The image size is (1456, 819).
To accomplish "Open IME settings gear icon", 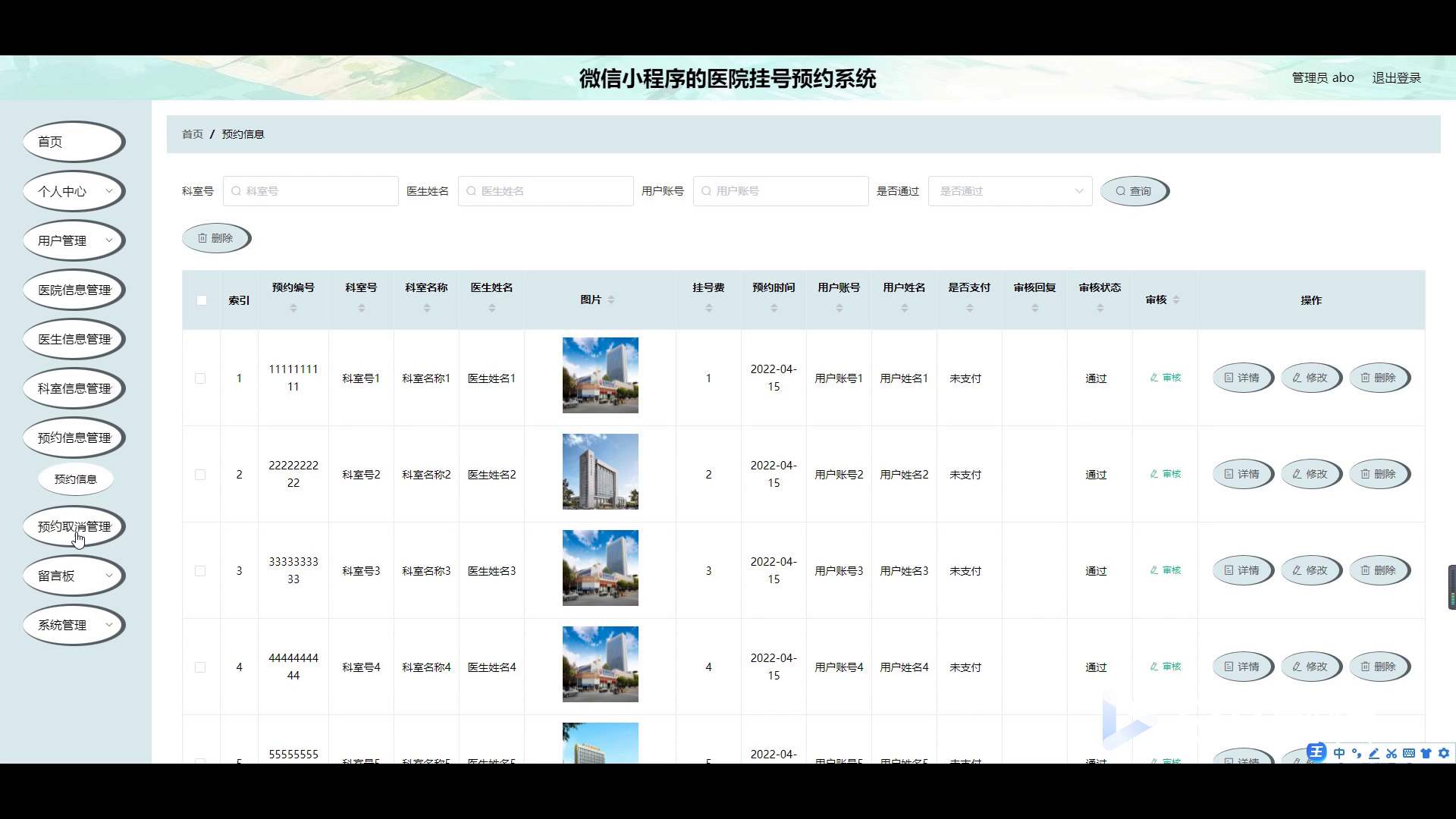I will click(x=1444, y=753).
